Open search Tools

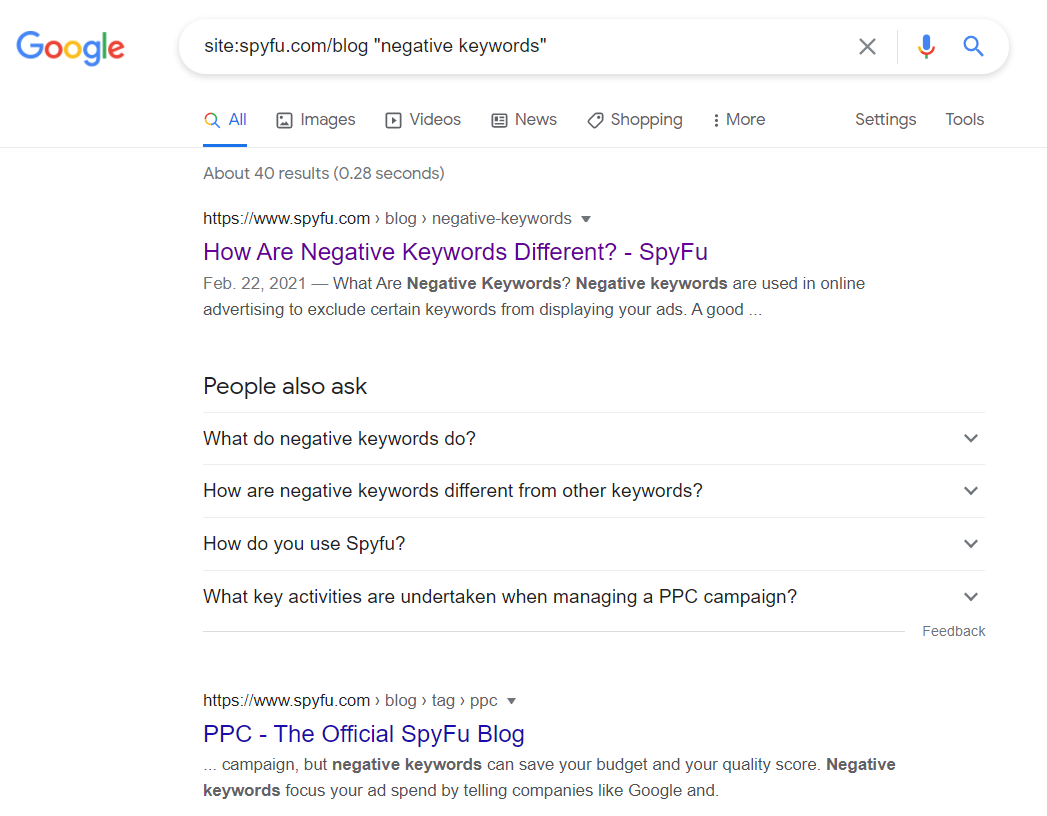[x=964, y=120]
